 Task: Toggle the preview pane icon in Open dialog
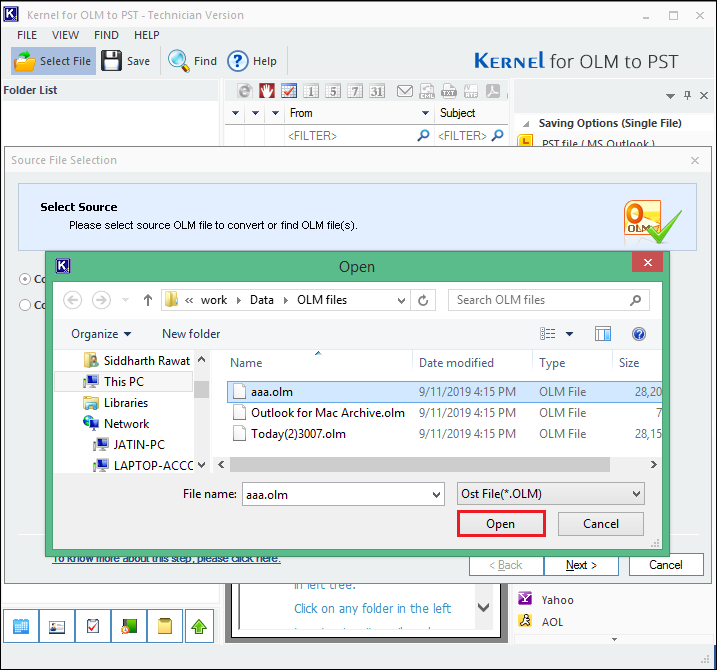pyautogui.click(x=603, y=334)
